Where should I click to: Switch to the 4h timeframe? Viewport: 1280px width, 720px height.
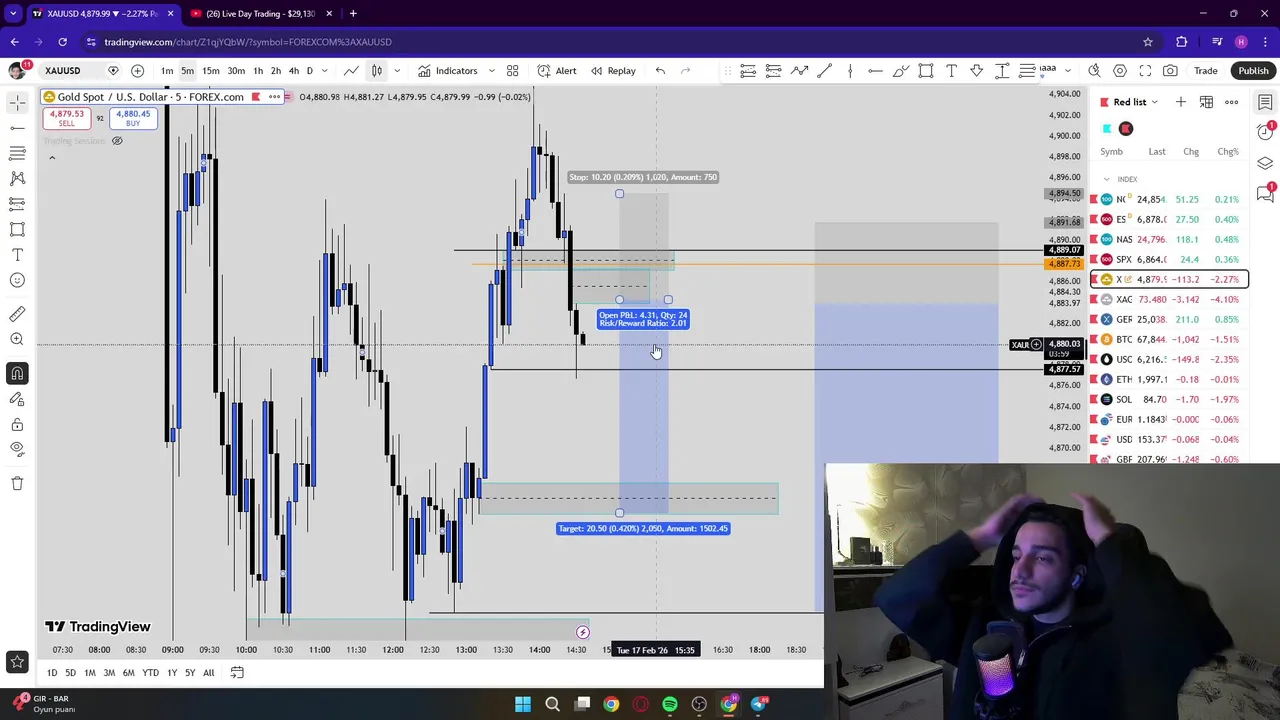[293, 71]
